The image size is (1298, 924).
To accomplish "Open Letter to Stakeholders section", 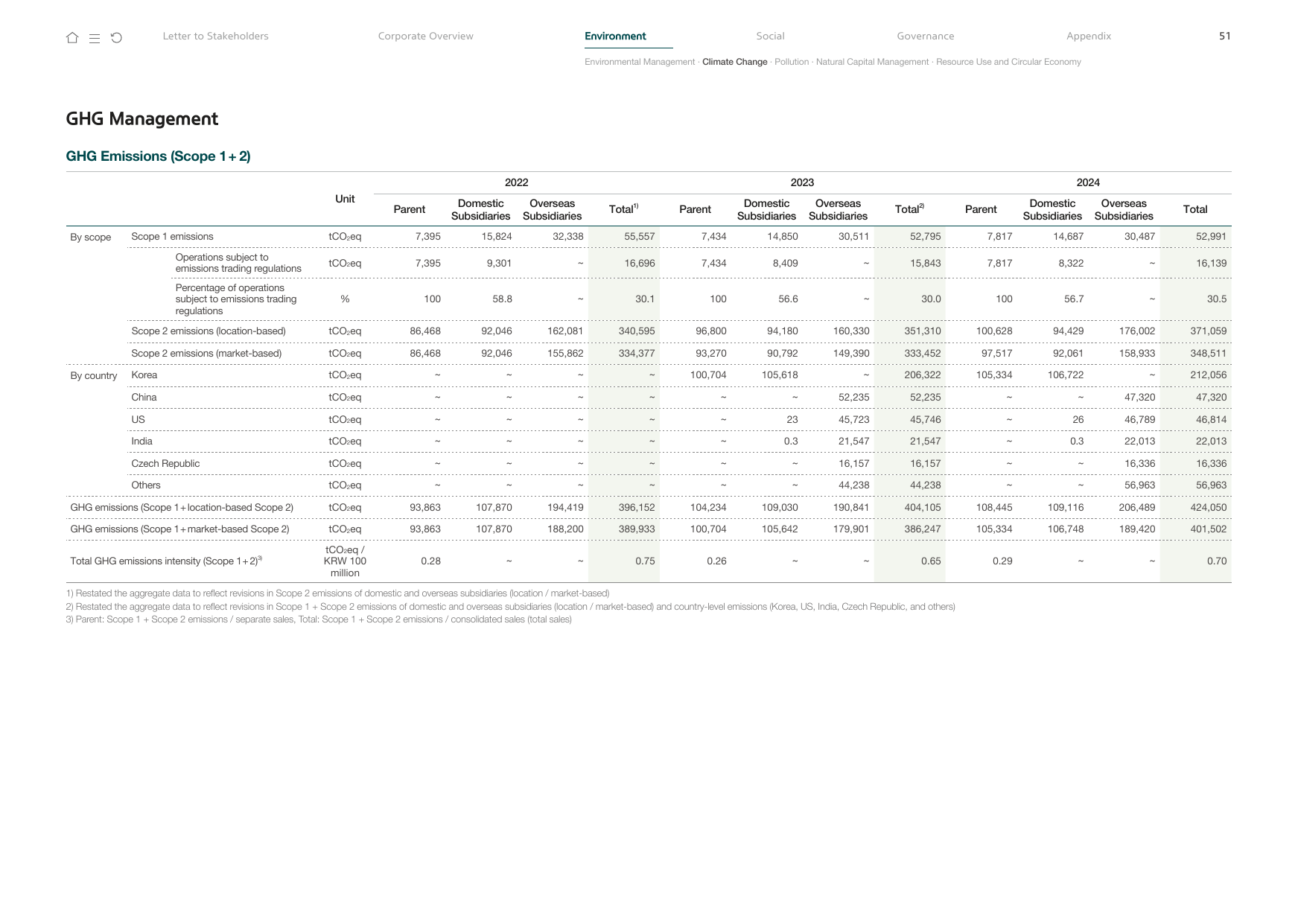I will pyautogui.click(x=216, y=36).
